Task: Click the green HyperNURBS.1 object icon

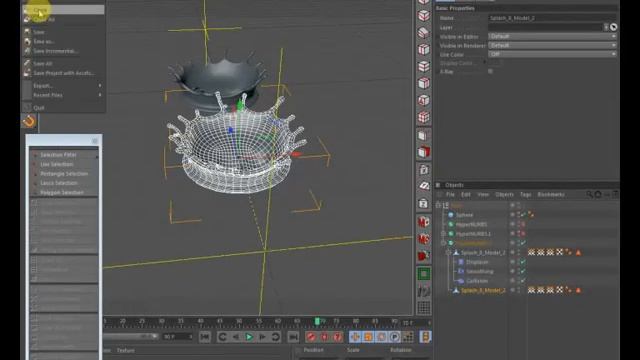Action: click(x=451, y=233)
